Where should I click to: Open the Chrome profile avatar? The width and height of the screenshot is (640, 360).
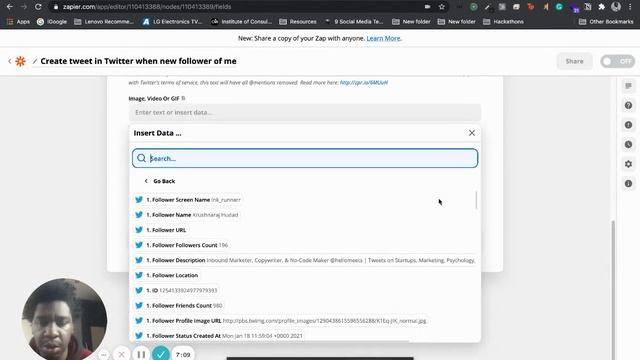(x=616, y=7)
